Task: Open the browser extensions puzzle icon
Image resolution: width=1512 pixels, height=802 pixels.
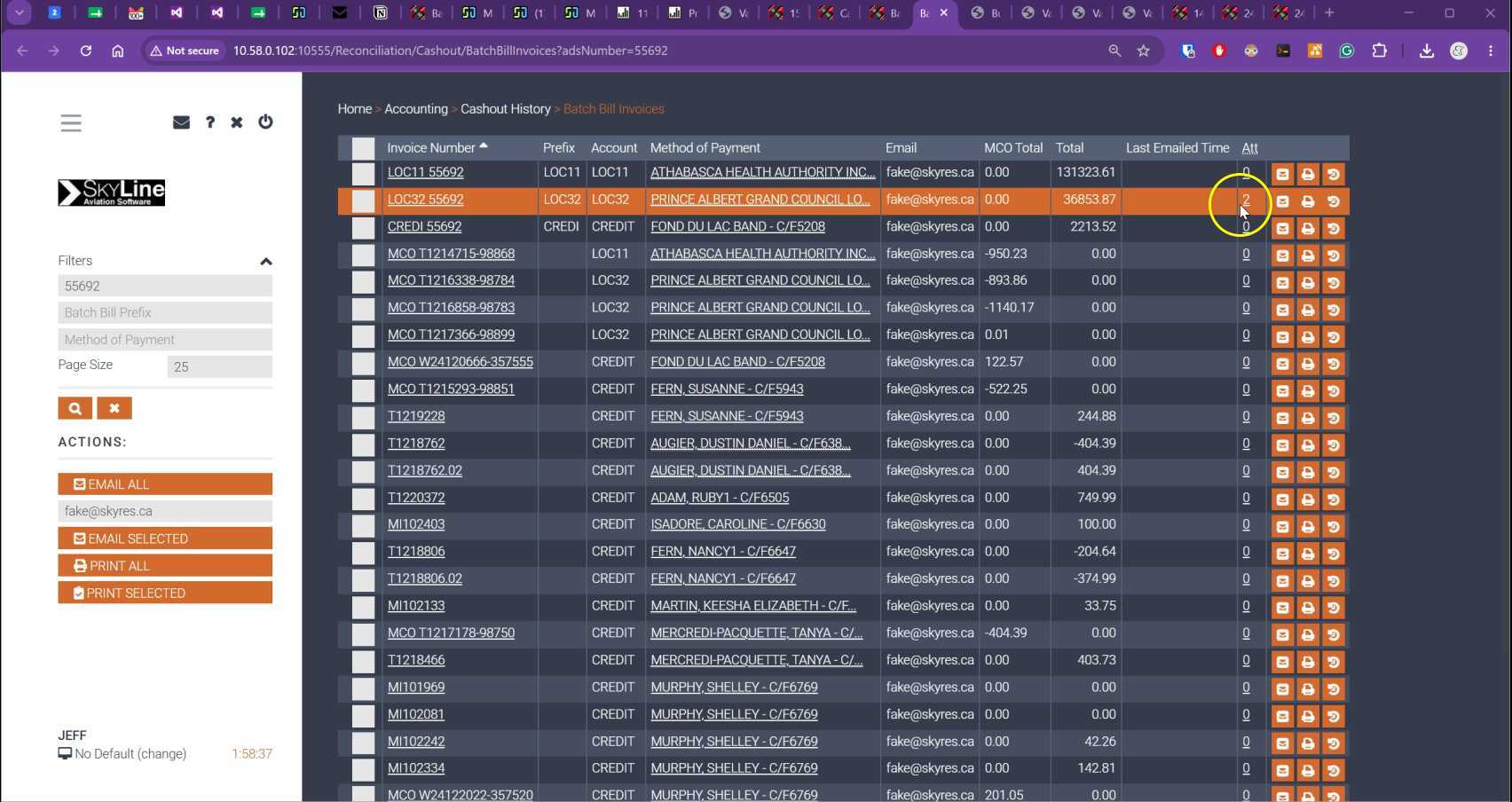Action: [x=1379, y=51]
